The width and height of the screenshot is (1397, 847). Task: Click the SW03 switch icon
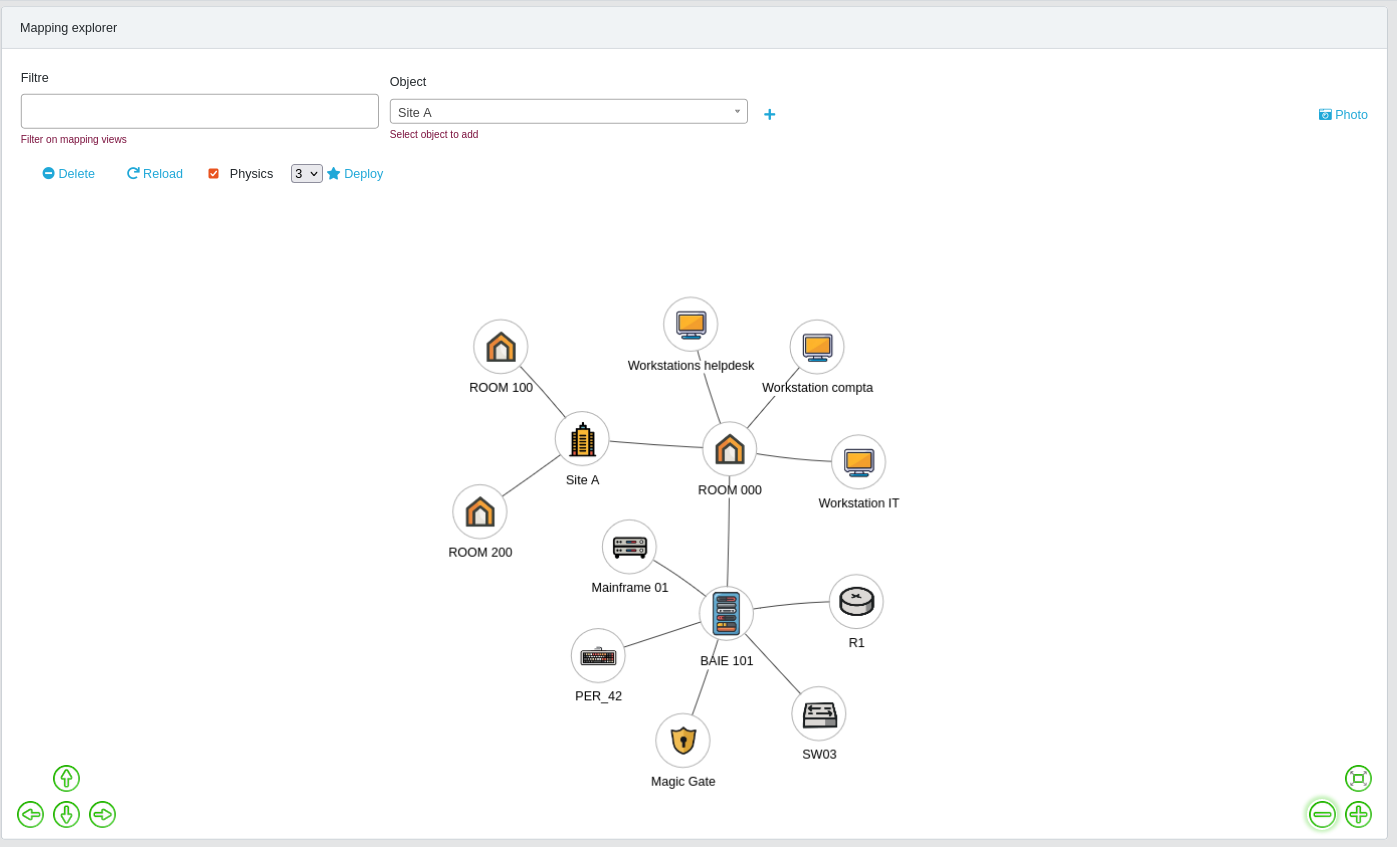coord(818,713)
